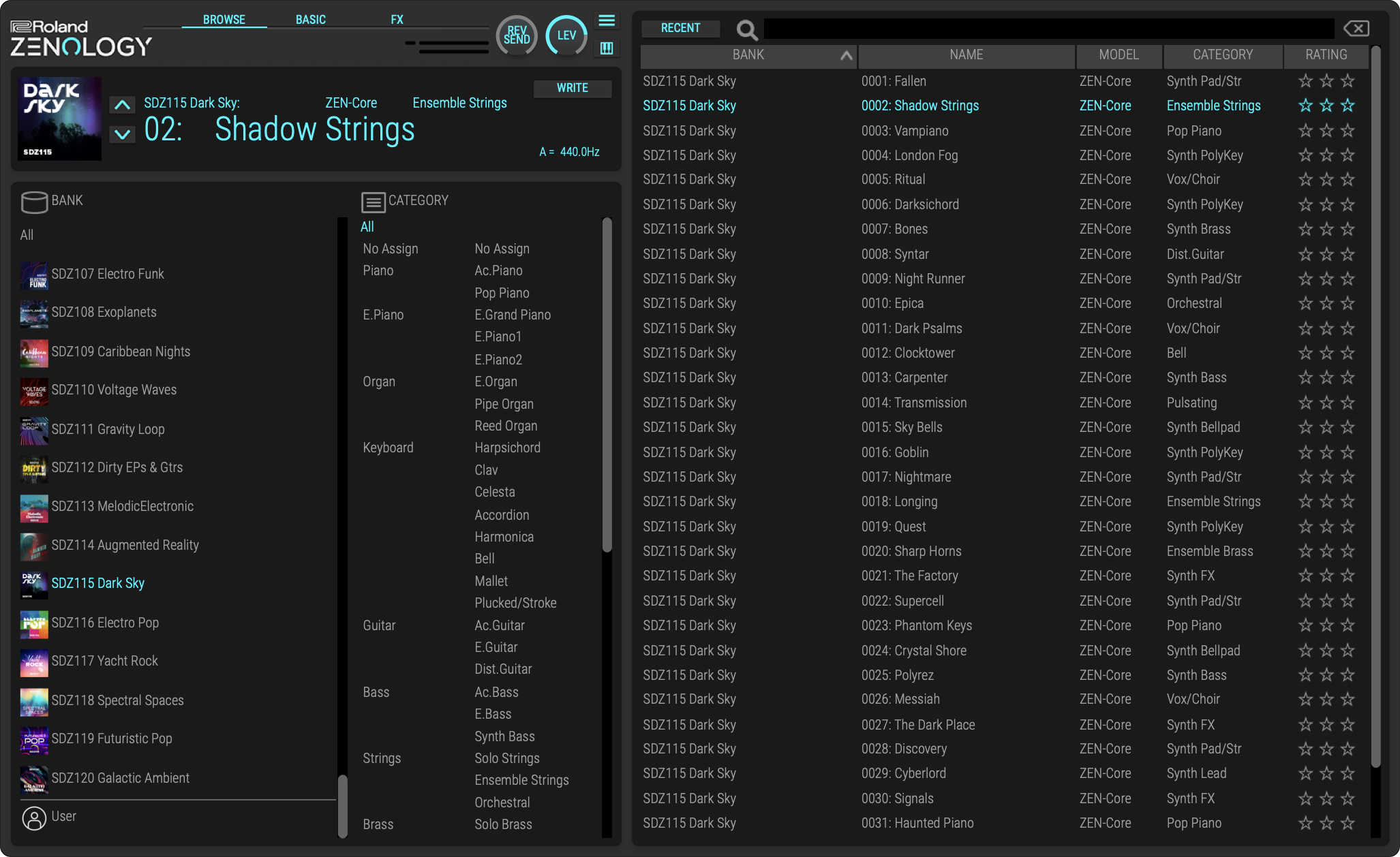Filter by Dist.Guitar category

click(x=503, y=669)
